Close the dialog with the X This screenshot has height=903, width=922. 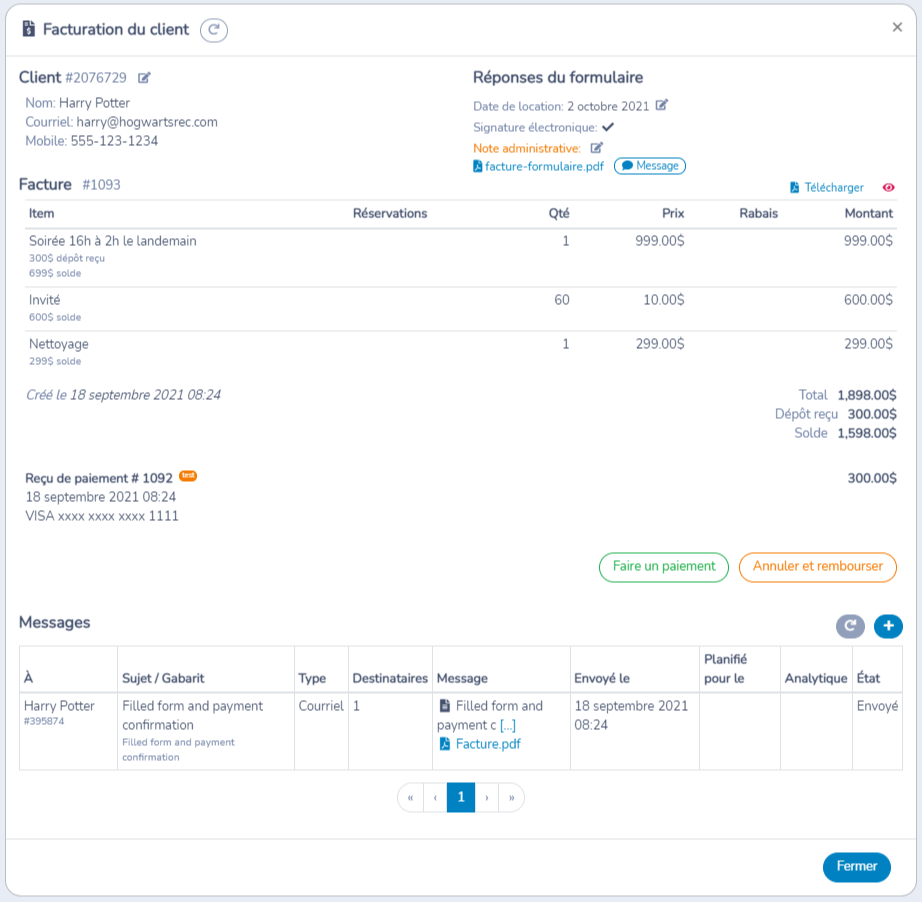click(x=897, y=27)
